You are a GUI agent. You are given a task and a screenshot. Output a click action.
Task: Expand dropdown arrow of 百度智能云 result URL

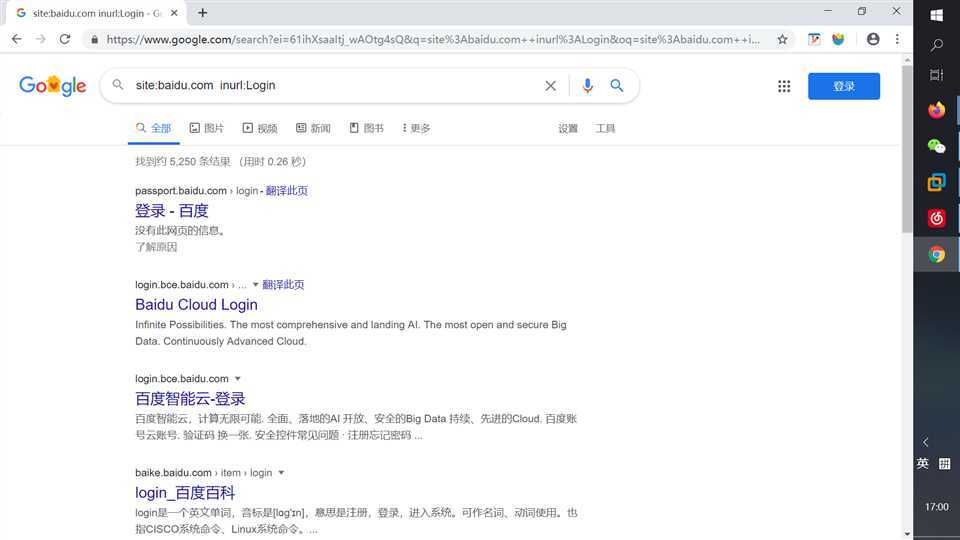pos(238,379)
